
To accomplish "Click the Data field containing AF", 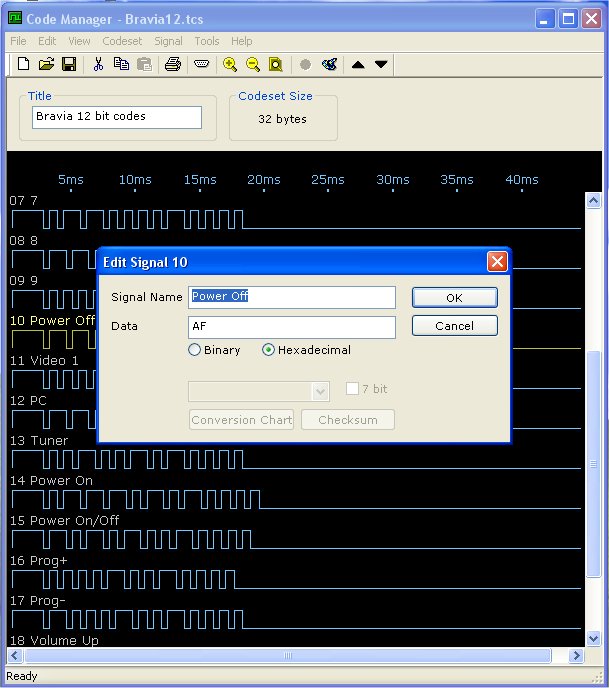I will (x=292, y=327).
